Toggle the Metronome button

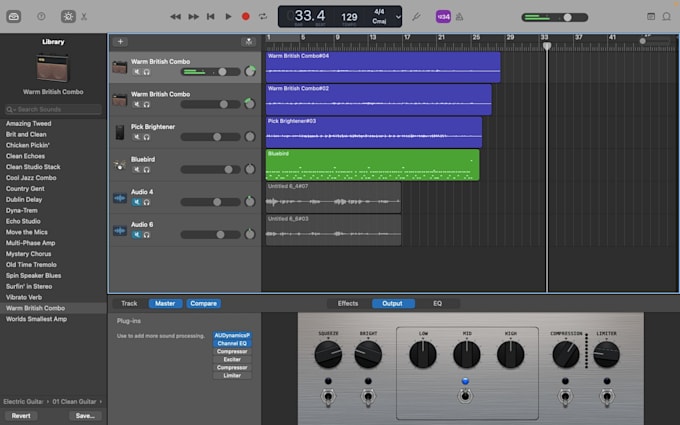click(459, 17)
